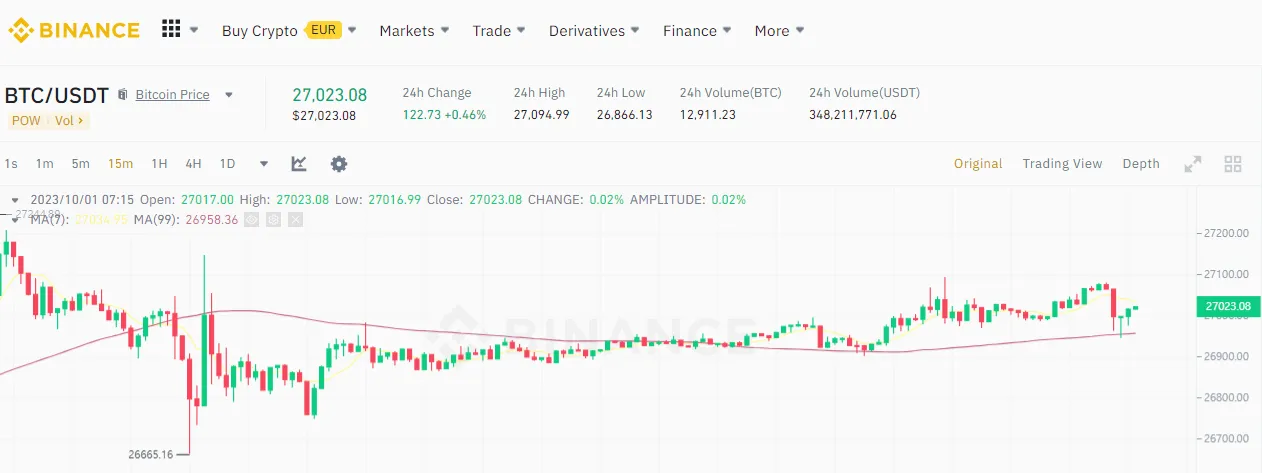Open the multi-chart grid layout icon
This screenshot has height=473, width=1262.
click(x=1232, y=164)
